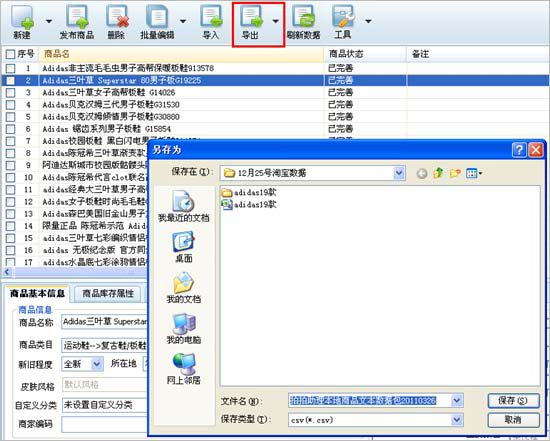Open the 文件名 filename dropdown arrow

pyautogui.click(x=456, y=400)
